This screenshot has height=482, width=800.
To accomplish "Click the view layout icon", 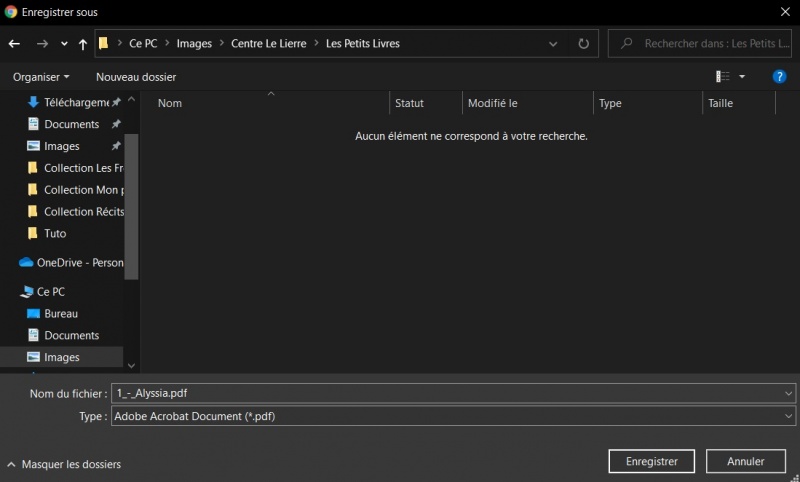I will (x=723, y=76).
